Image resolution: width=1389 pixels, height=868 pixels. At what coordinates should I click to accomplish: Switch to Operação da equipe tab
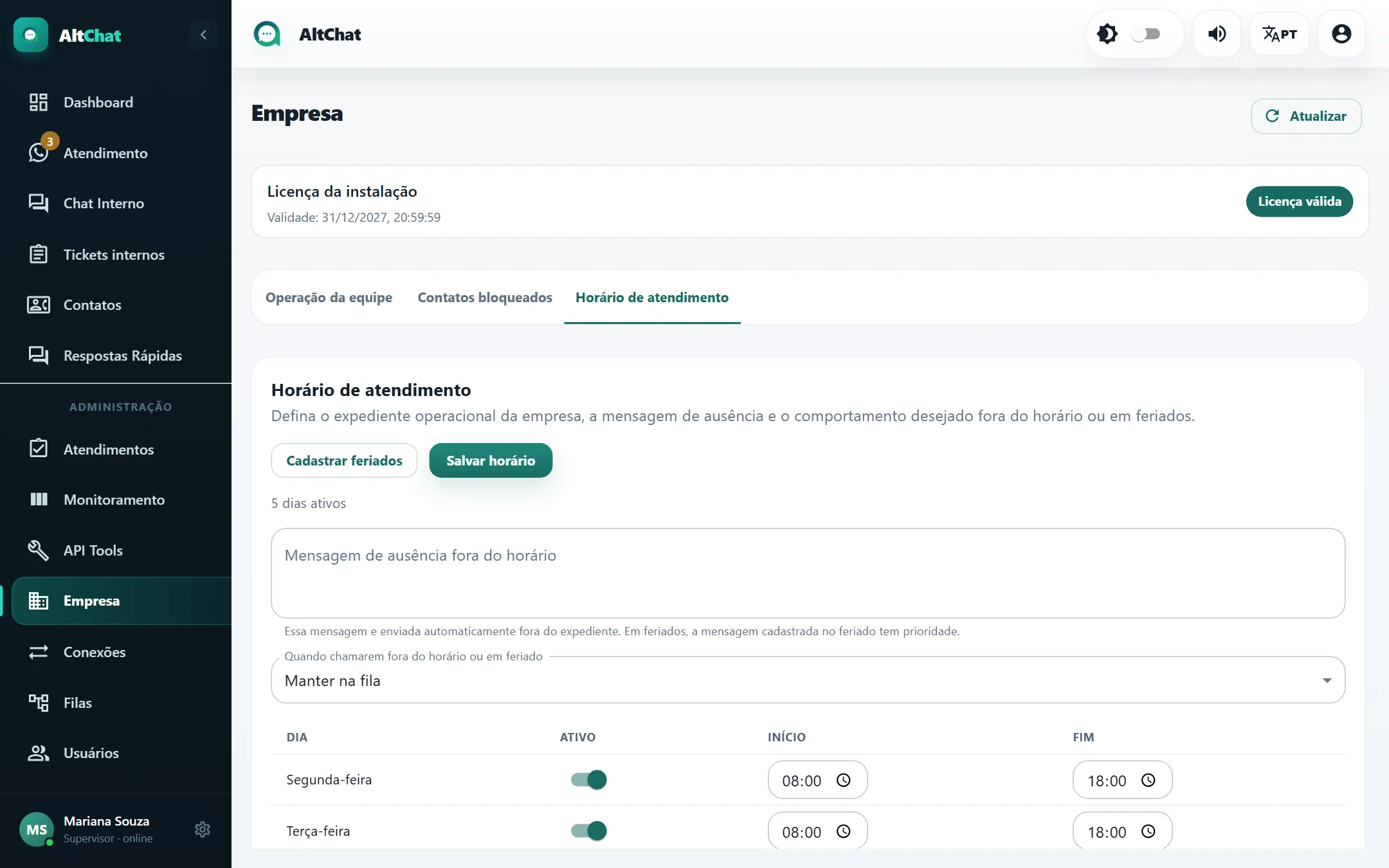point(329,297)
